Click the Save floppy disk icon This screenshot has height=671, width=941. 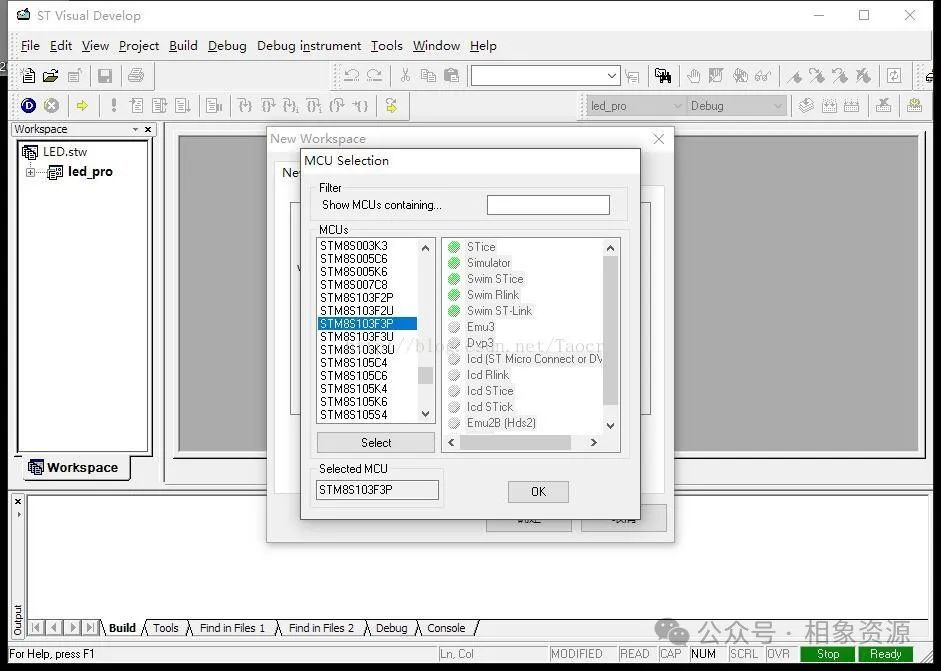tap(105, 76)
